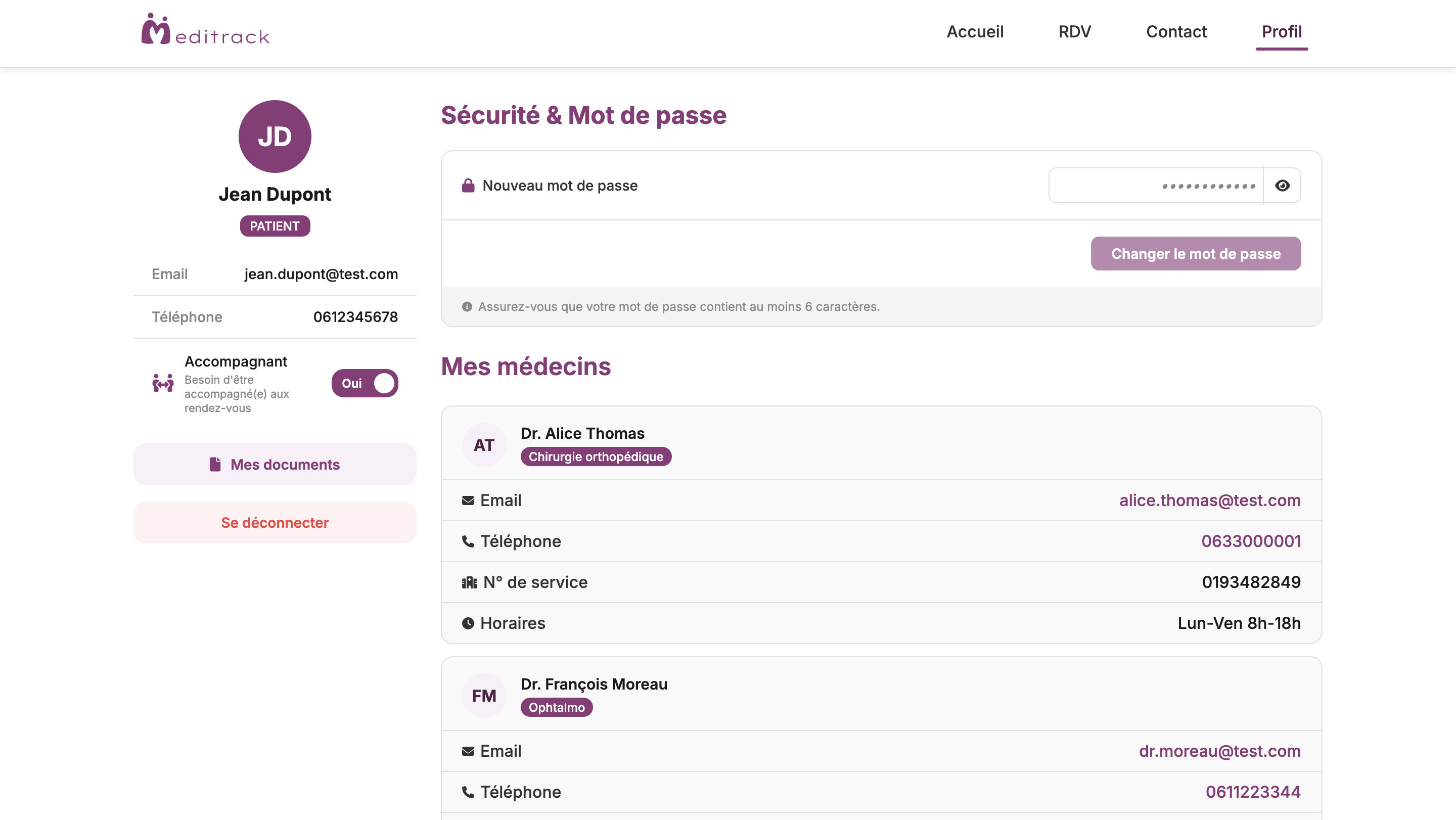Click envelope icon in Dr. Alice Thomas card
This screenshot has width=1456, height=820.
point(468,500)
